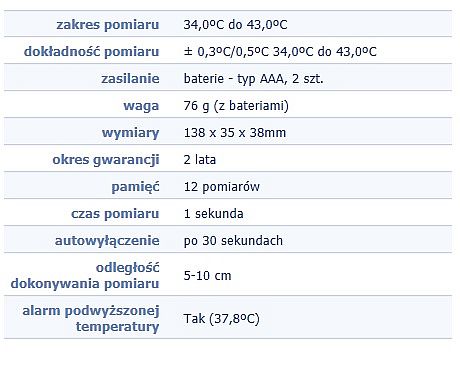Click the "autowyłączenie" label
The height and width of the screenshot is (366, 460).
(107, 241)
